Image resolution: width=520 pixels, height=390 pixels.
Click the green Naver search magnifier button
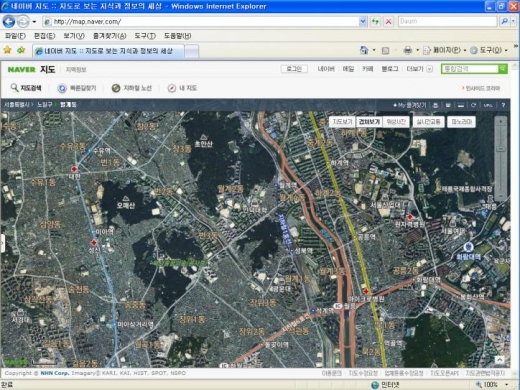[x=503, y=69]
